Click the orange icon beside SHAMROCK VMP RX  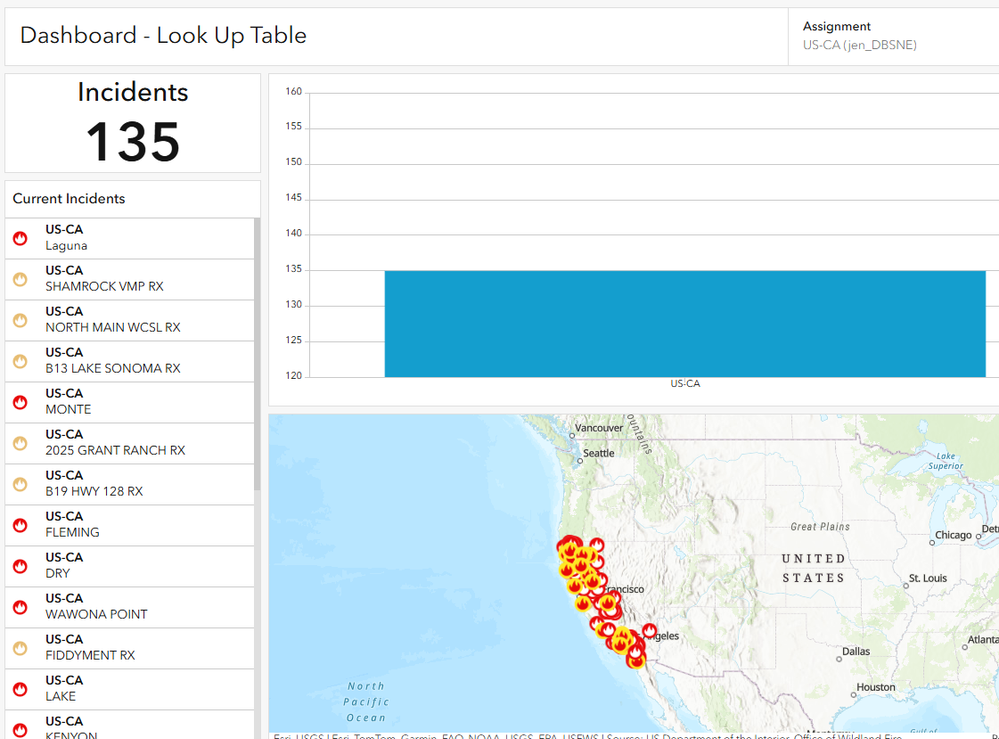click(20, 279)
